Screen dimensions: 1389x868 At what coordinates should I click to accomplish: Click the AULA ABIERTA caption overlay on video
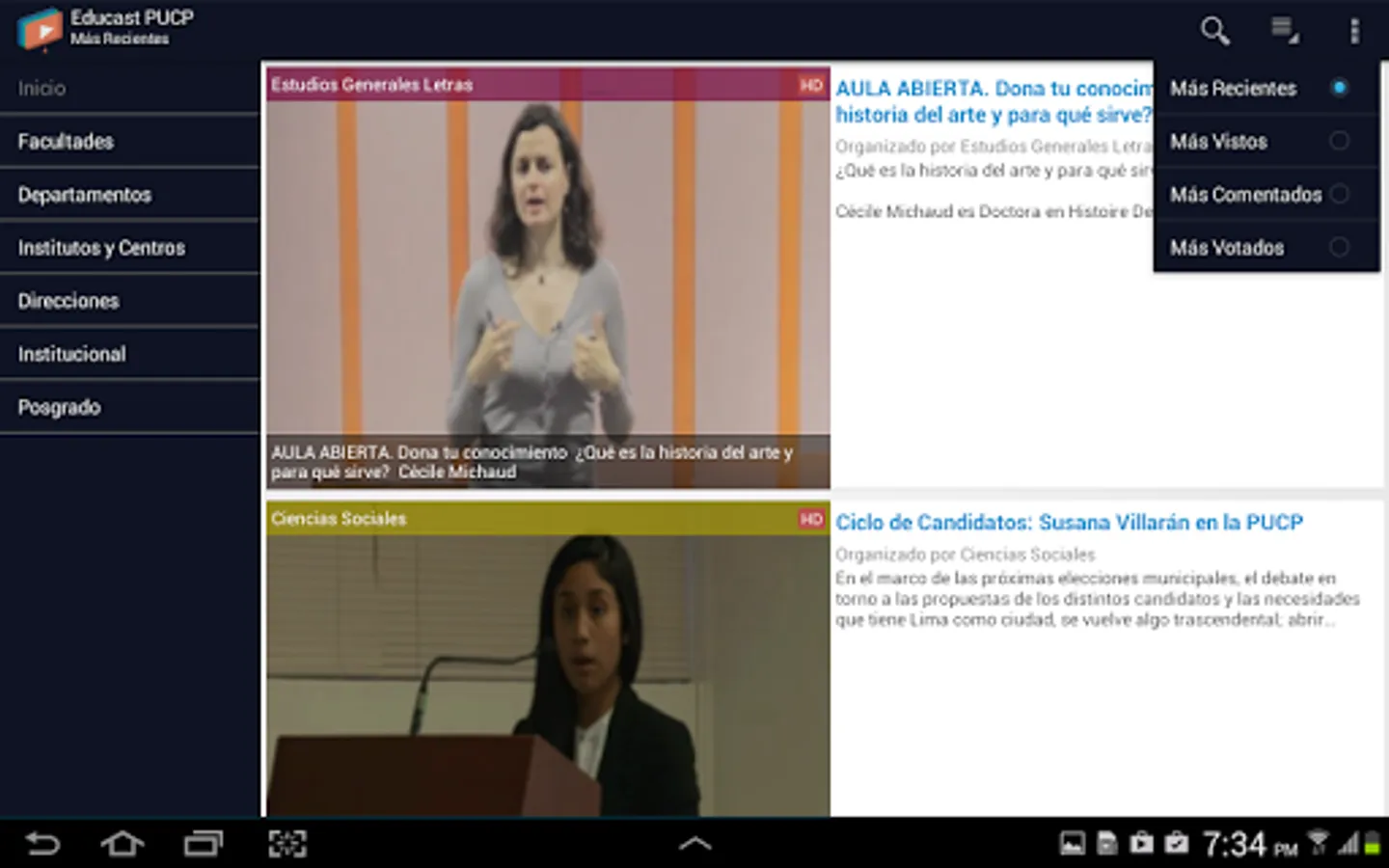(x=548, y=462)
